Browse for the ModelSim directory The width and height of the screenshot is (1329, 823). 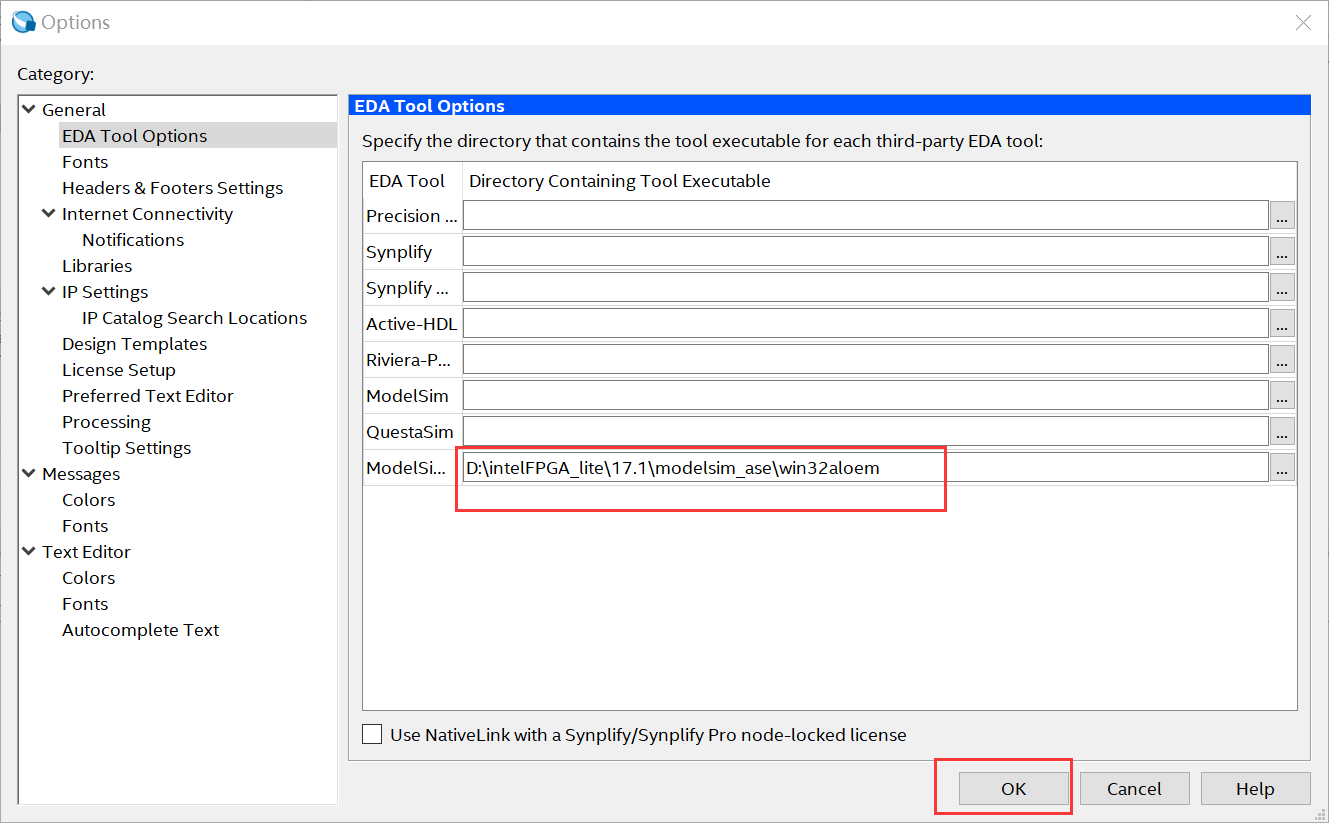click(x=1283, y=395)
